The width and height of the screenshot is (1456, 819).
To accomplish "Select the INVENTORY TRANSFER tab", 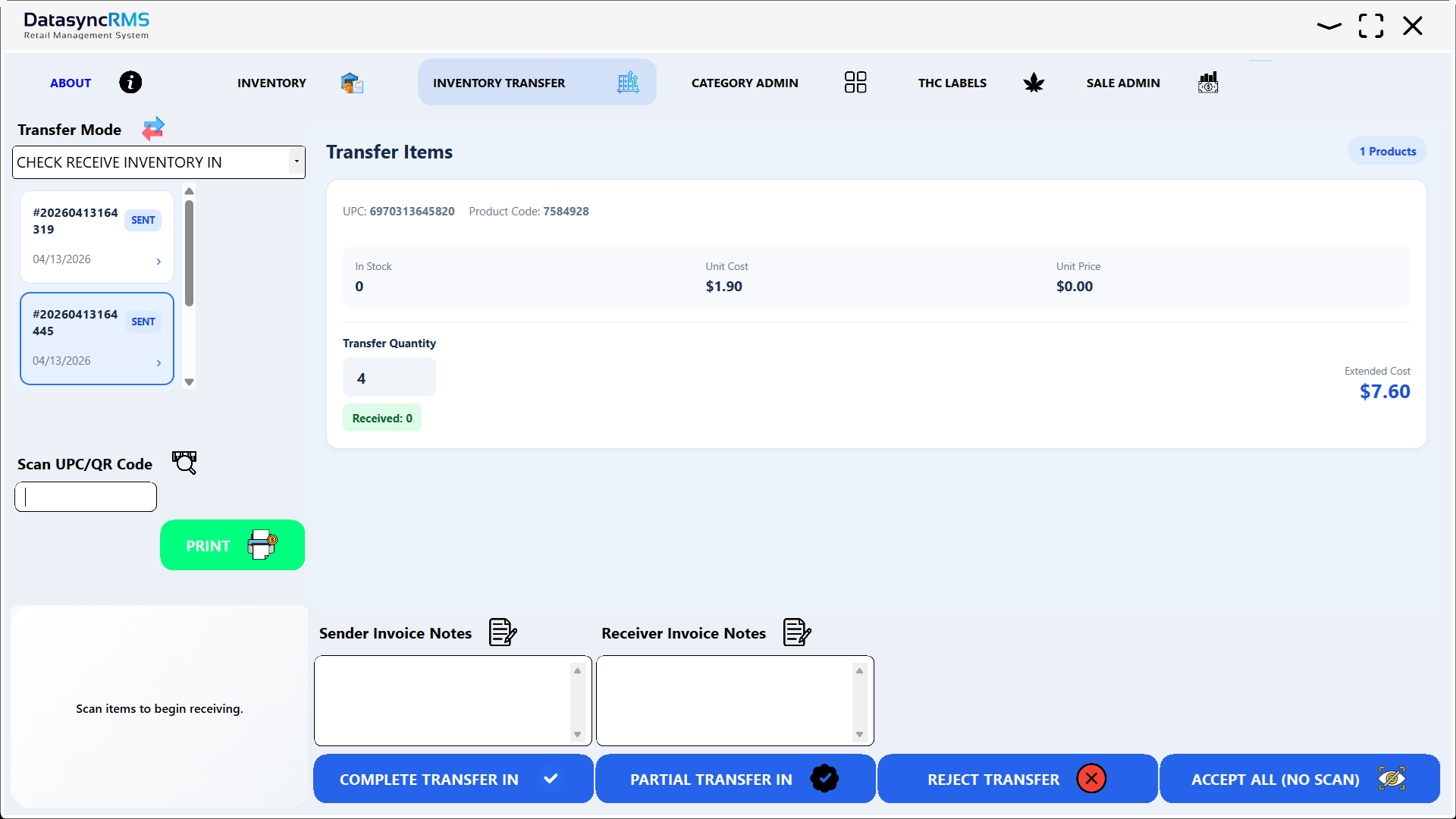I will 537,82.
